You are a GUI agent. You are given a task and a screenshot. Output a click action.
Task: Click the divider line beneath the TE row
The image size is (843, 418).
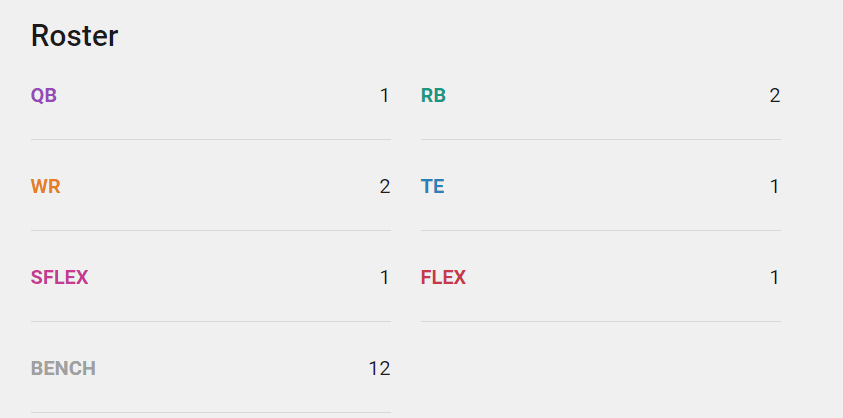coord(600,230)
